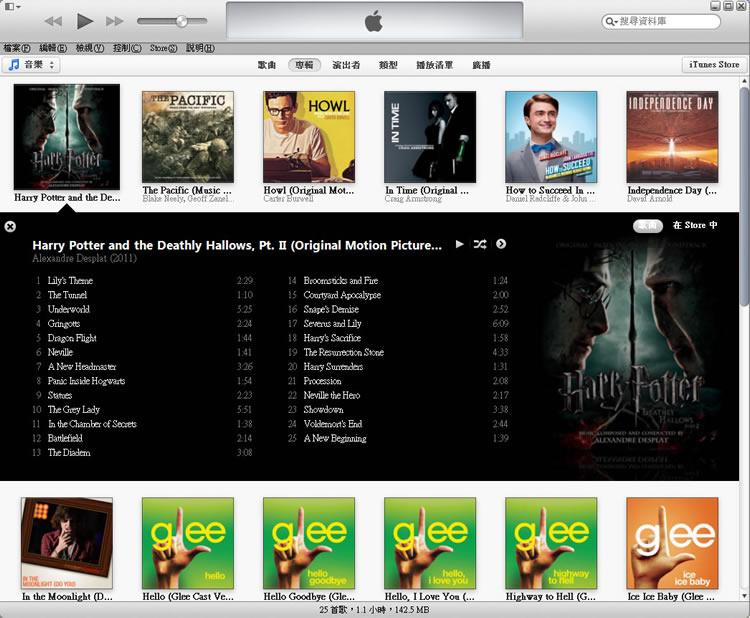Click the rewind previous track button
Screen dimensions: 750x618
53,21
